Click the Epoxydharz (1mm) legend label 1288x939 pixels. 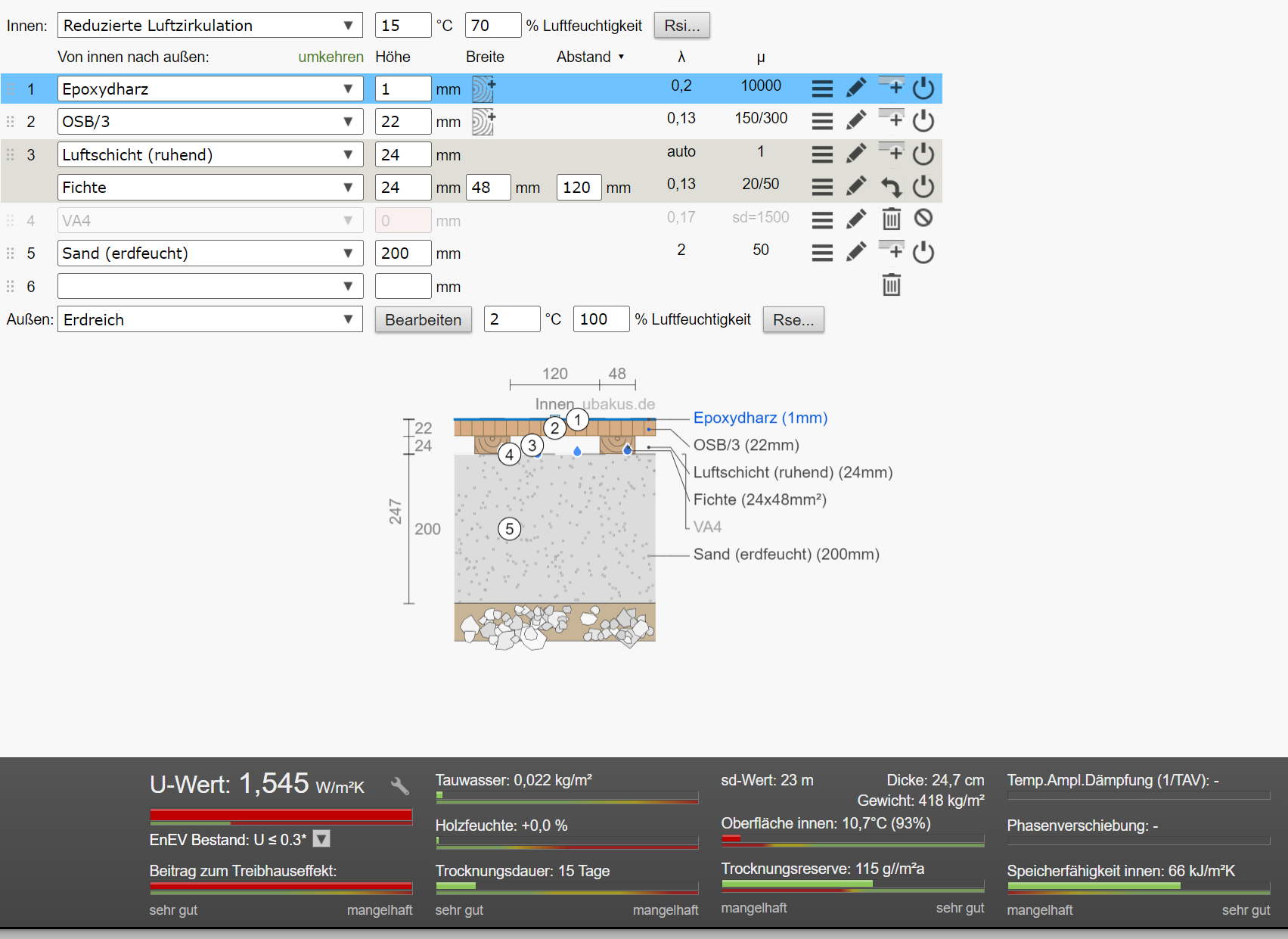(x=760, y=418)
